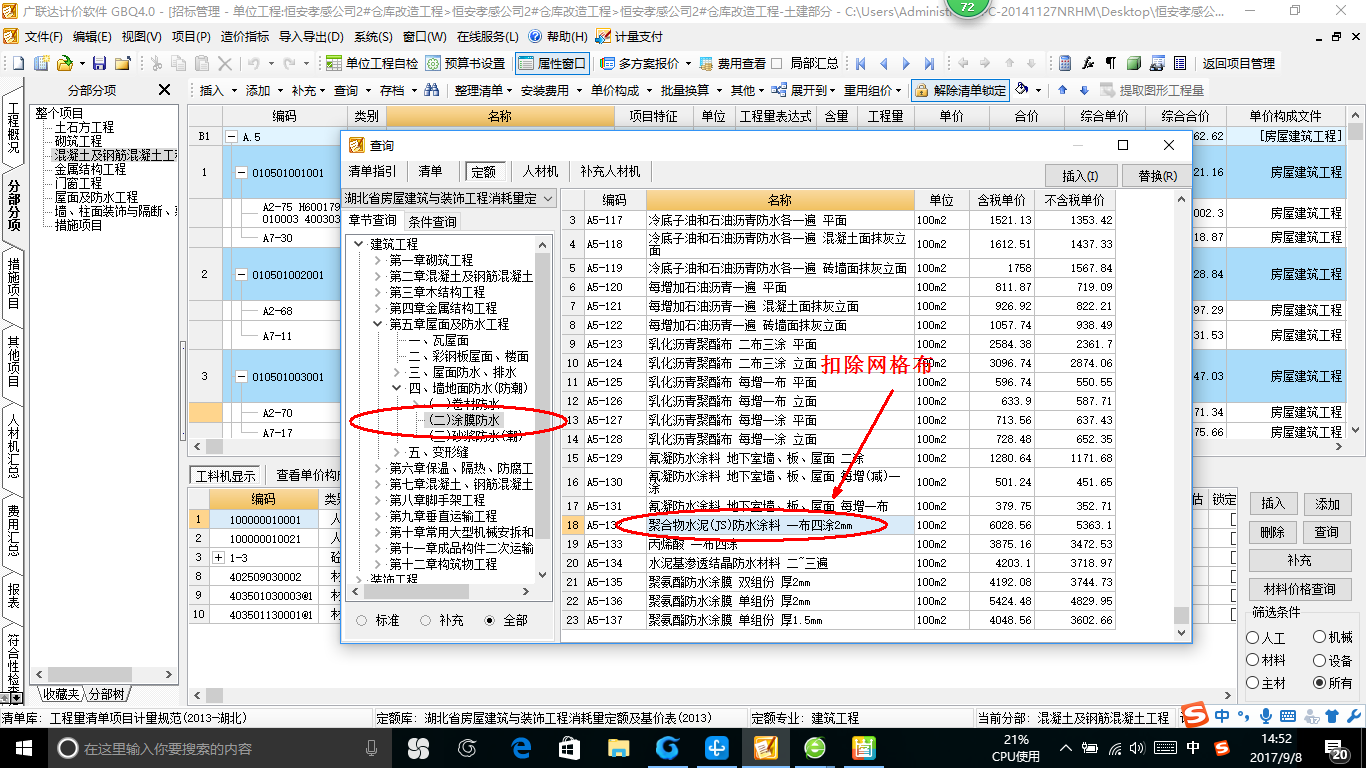Open the calculator icon in toolbar
Screen dimensions: 1366x768
click(x=1065, y=63)
